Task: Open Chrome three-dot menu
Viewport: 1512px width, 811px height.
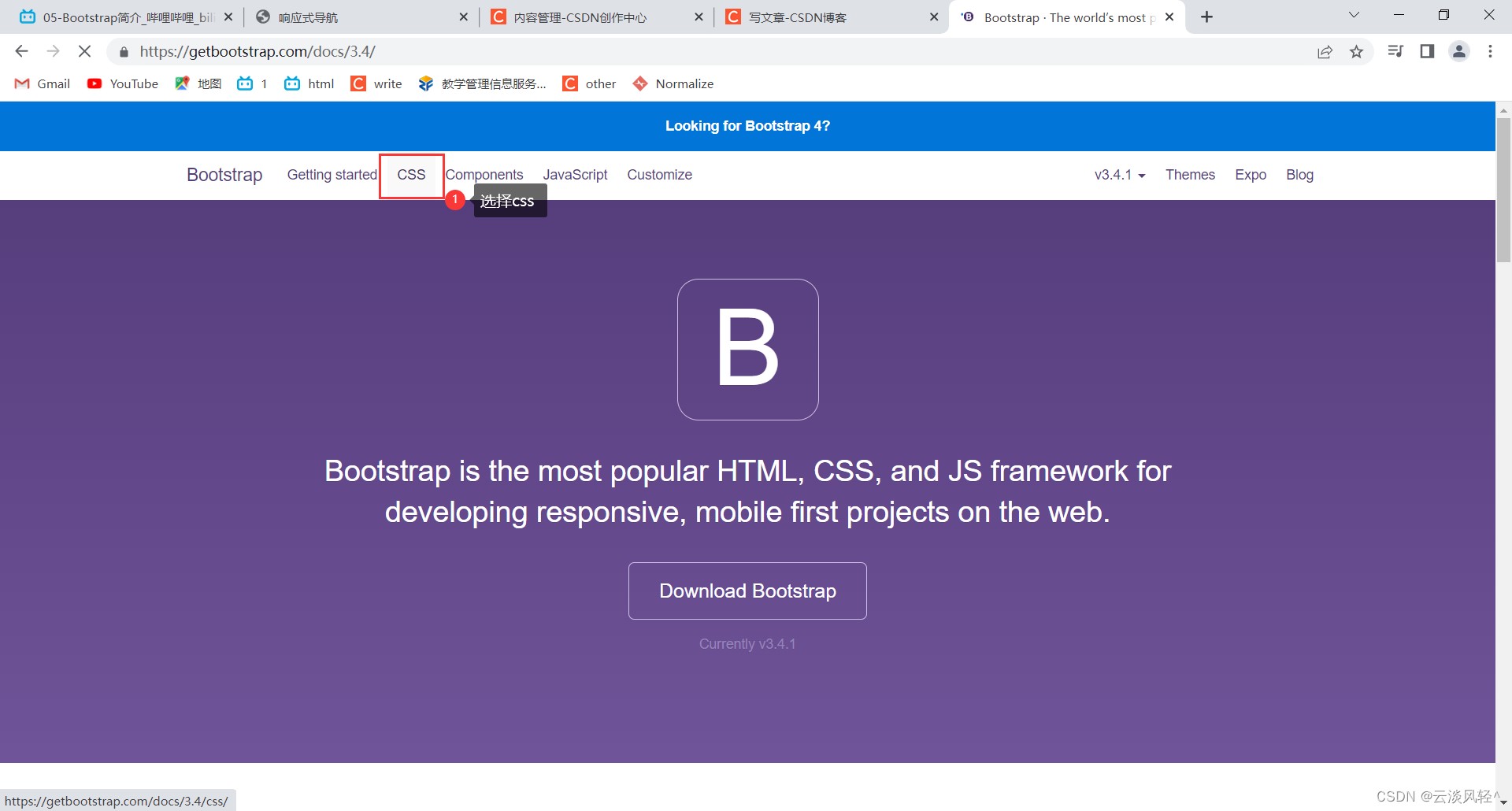Action: 1490,51
